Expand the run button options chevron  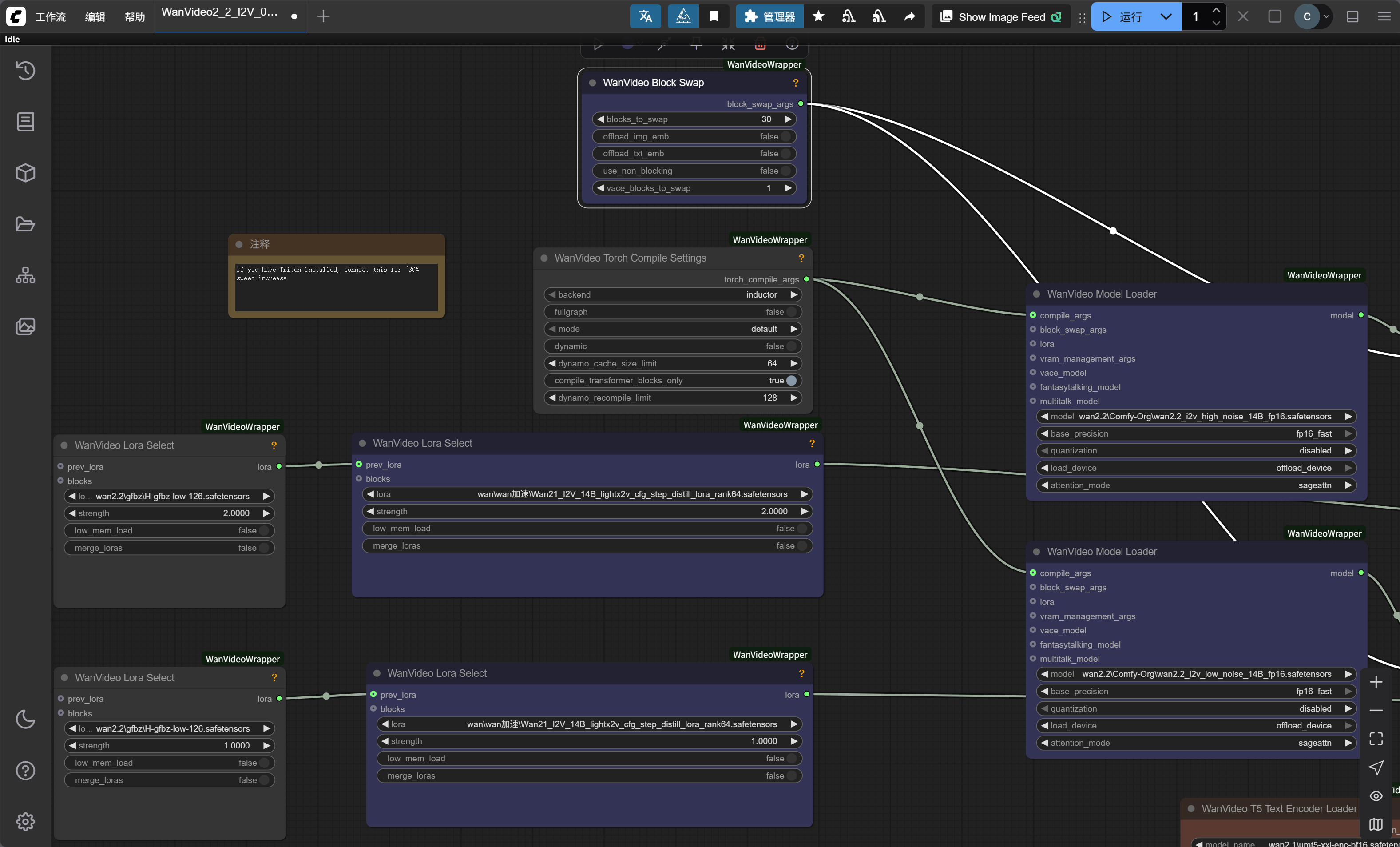pos(1166,16)
